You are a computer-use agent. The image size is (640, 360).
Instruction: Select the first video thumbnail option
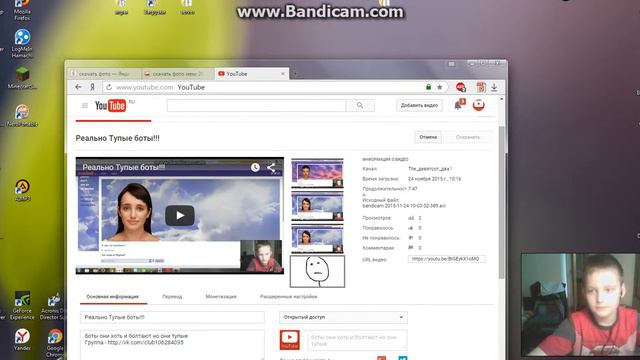click(x=317, y=173)
